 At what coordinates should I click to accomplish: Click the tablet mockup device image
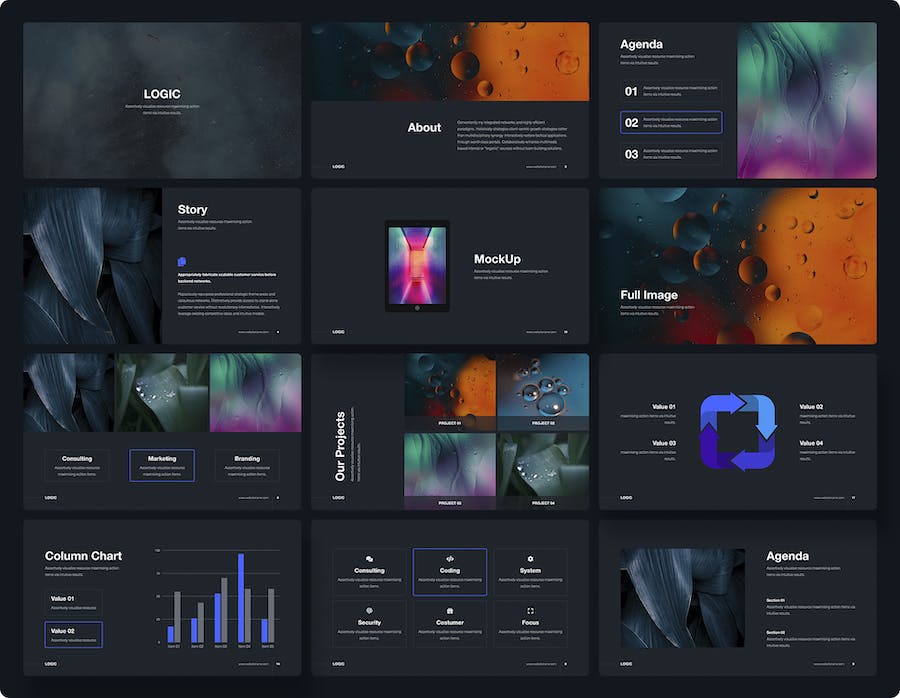(417, 266)
